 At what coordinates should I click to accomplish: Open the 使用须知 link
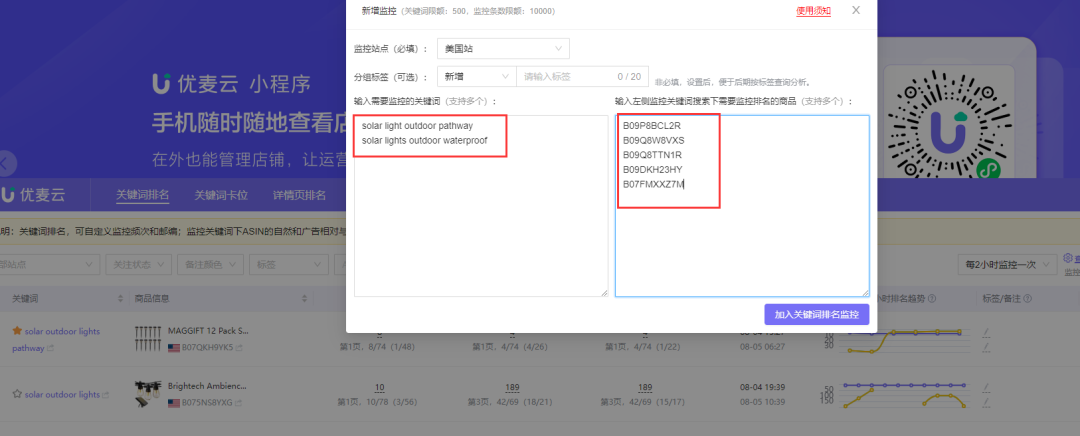[x=813, y=11]
